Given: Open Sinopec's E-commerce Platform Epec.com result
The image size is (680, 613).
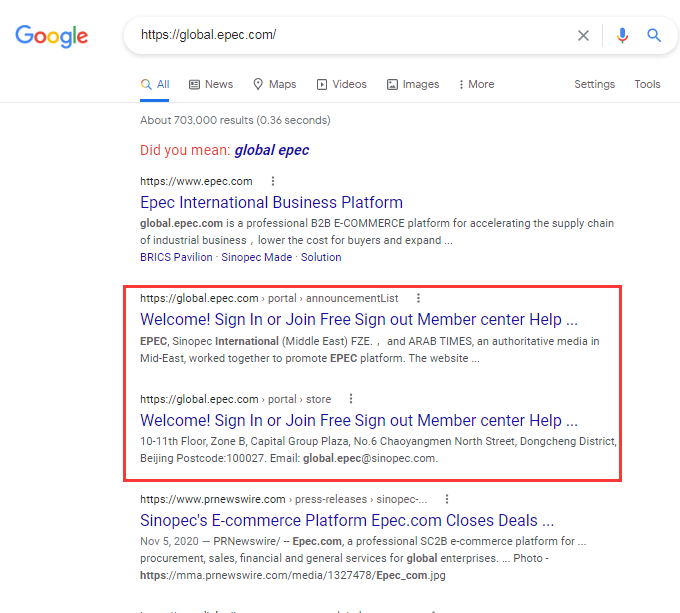Looking at the screenshot, I should pyautogui.click(x=347, y=520).
